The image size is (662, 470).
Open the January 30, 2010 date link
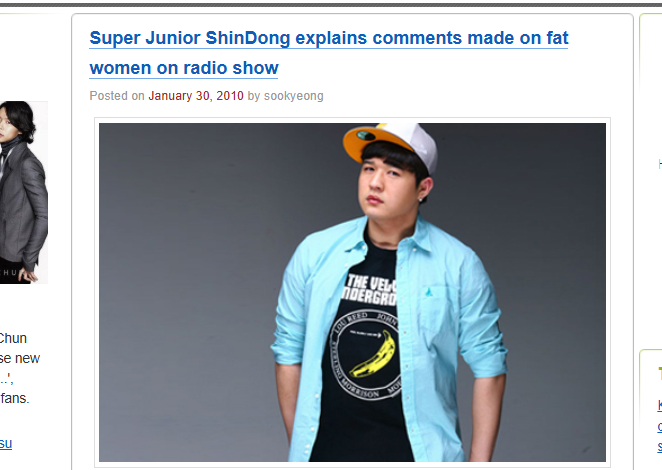pos(196,96)
